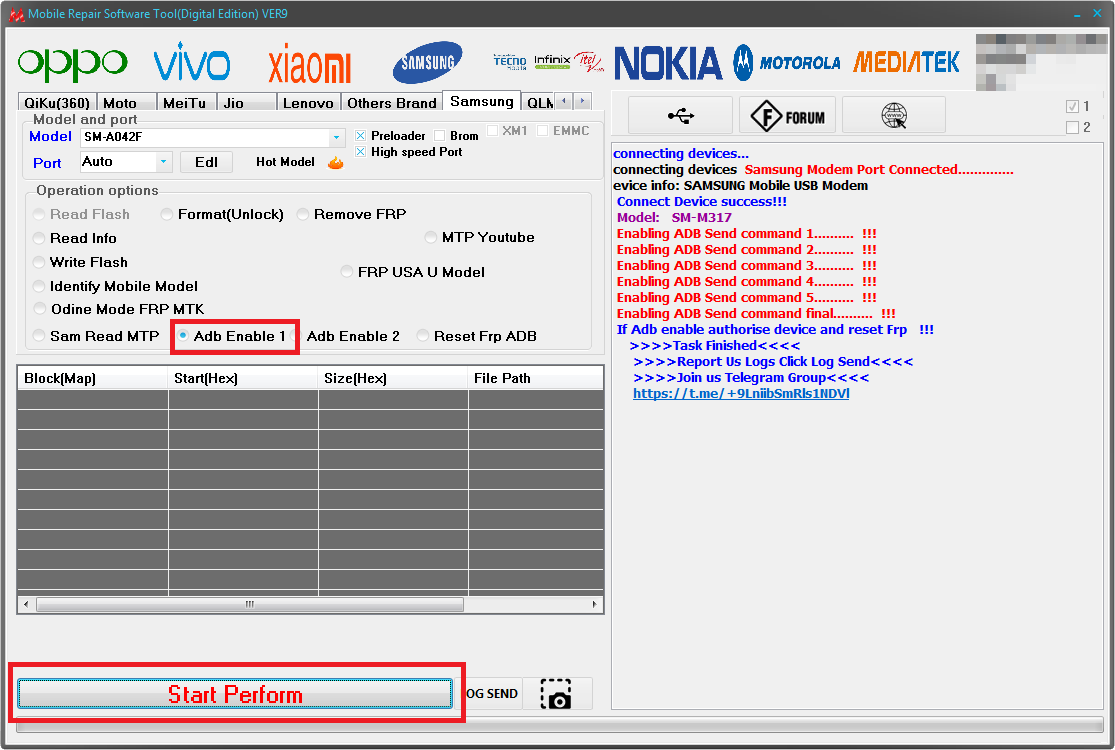
Task: Toggle the Preloader checkbox
Action: point(361,136)
